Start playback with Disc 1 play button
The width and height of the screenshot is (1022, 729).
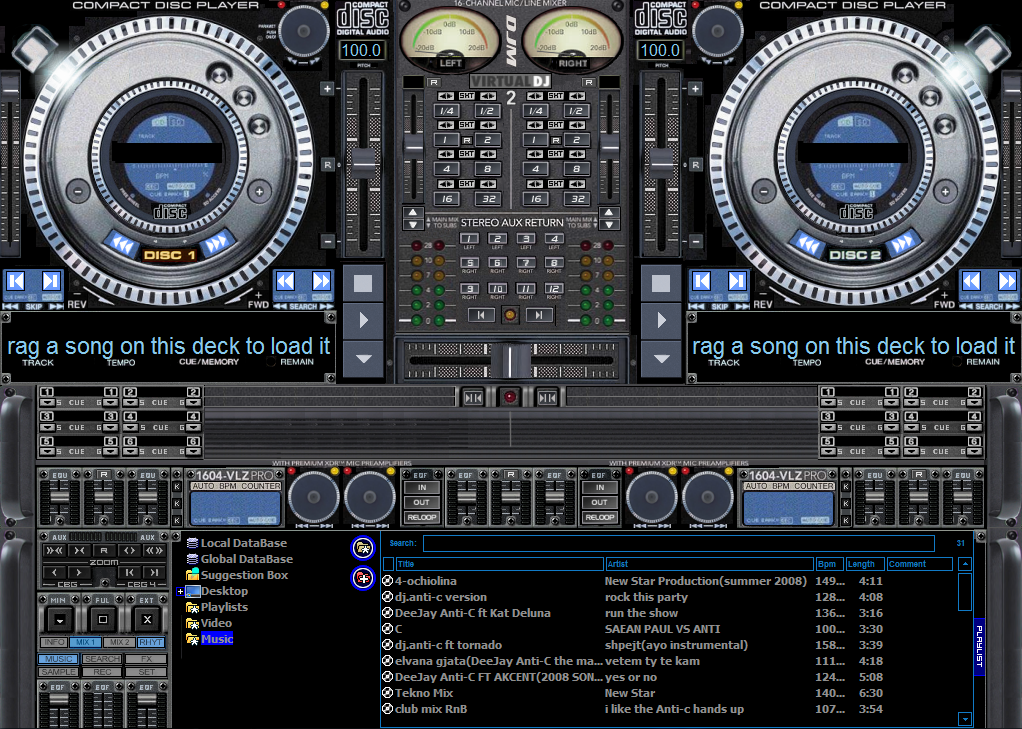click(x=363, y=320)
